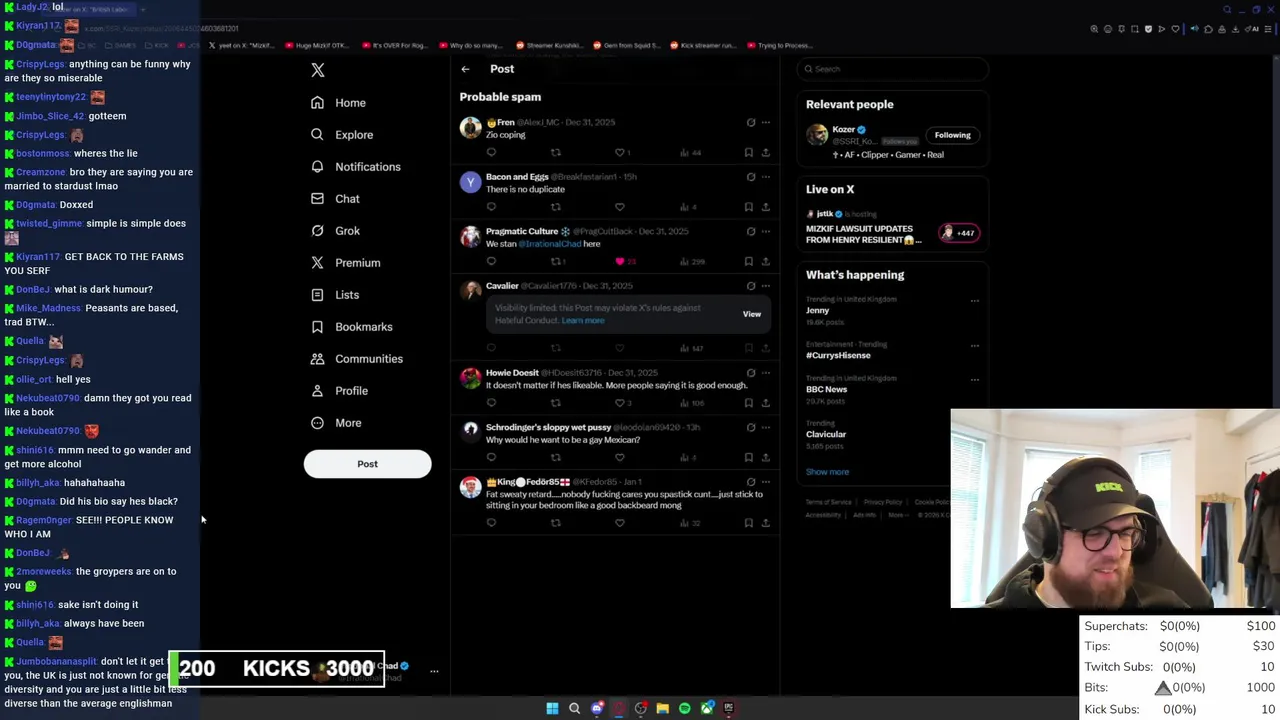Bookmark Fren's post
The height and width of the screenshot is (720, 1280).
(748, 153)
